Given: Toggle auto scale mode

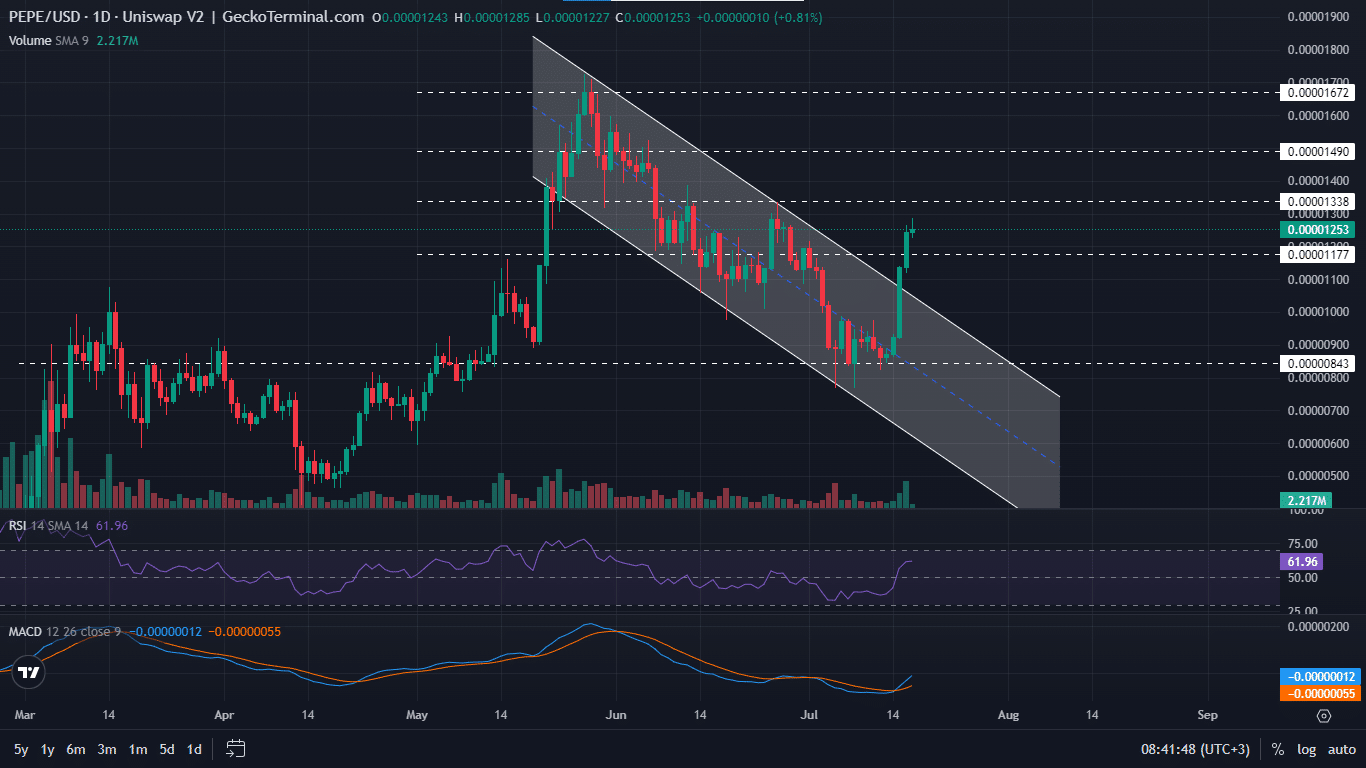Looking at the screenshot, I should [x=1342, y=749].
